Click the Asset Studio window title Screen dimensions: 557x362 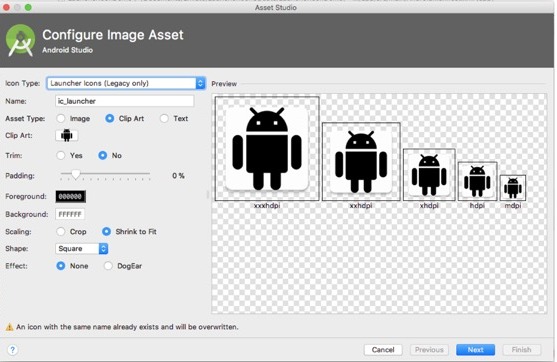[276, 7]
